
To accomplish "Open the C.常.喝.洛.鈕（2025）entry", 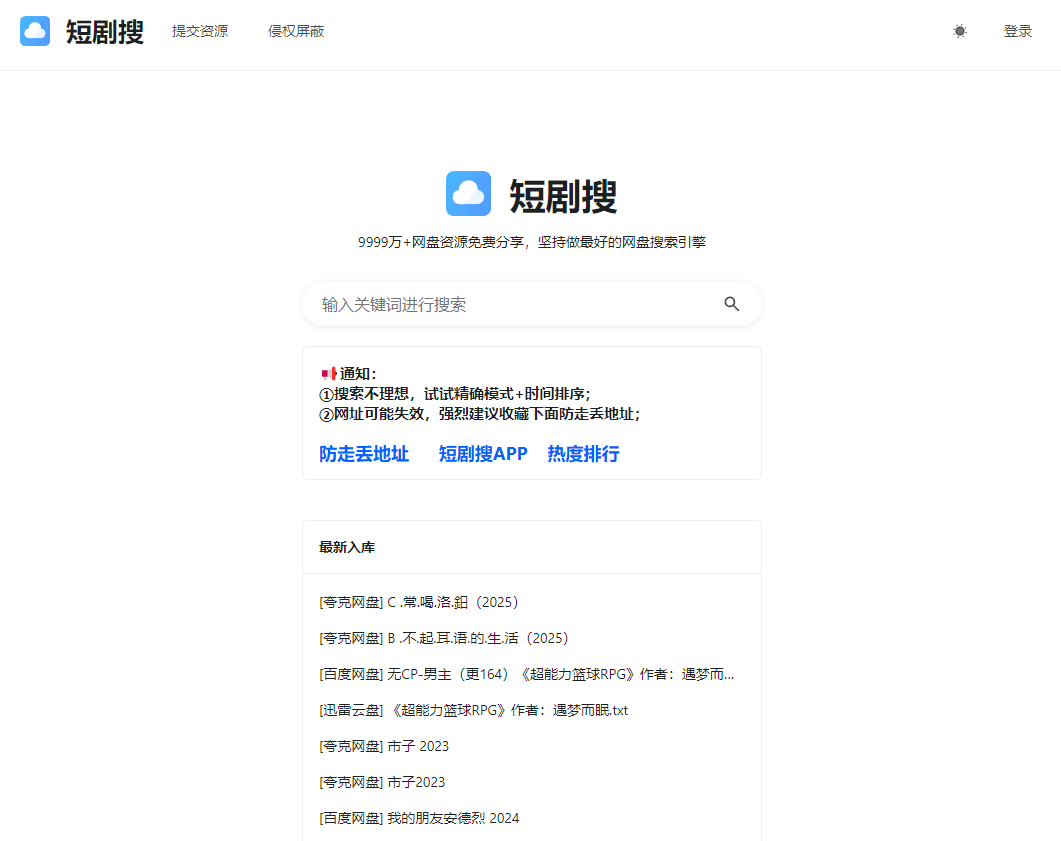I will (419, 602).
